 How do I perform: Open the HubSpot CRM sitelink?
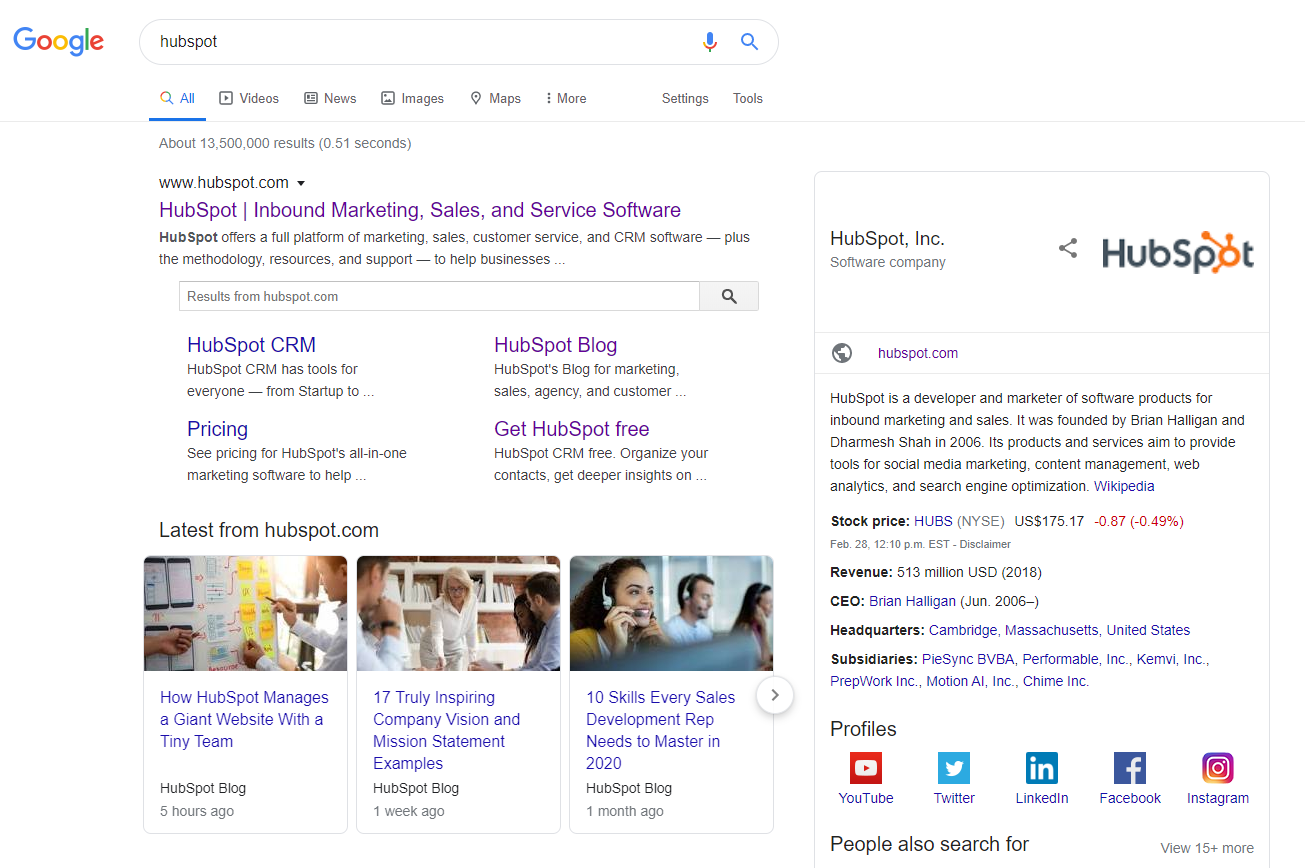(x=251, y=345)
